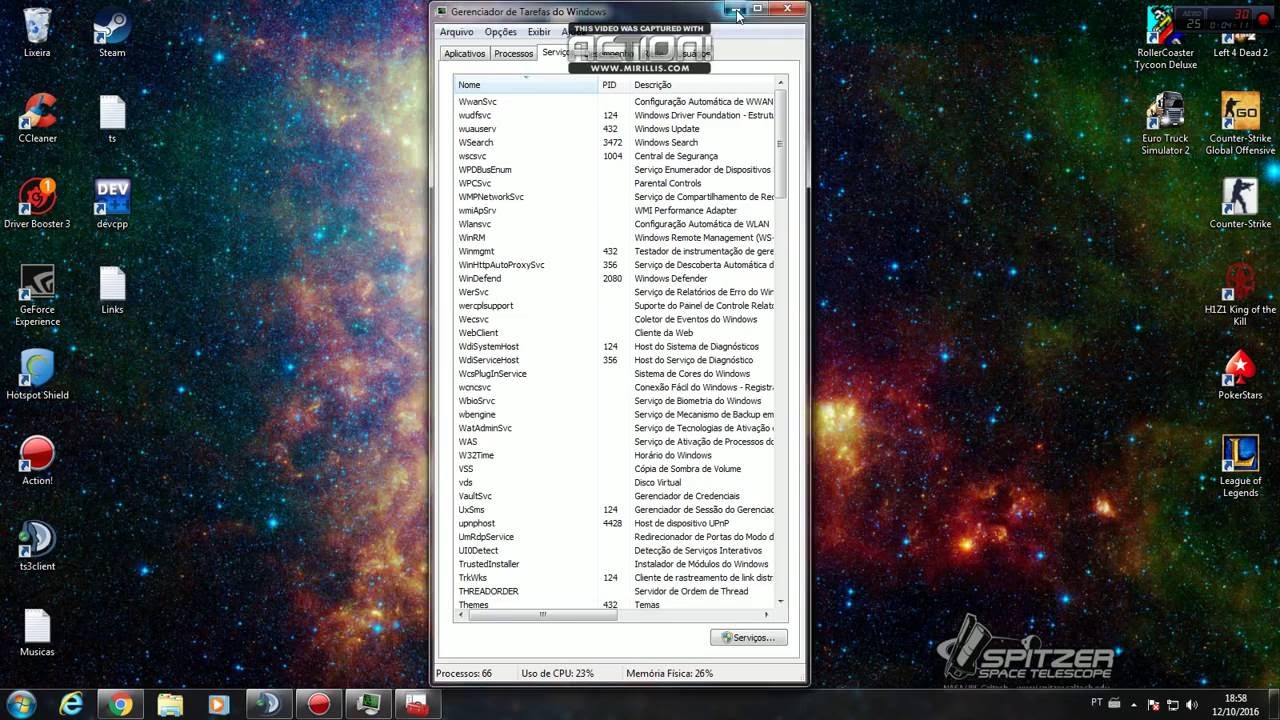Select the Links file on desktop
1280x720 pixels.
coord(112,290)
